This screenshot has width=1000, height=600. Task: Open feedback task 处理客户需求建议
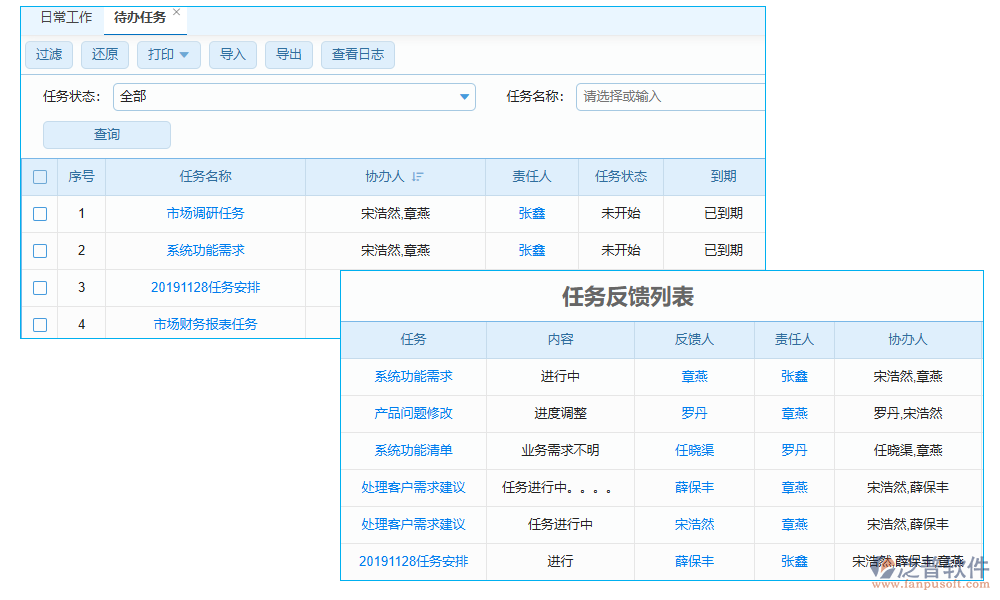coord(413,487)
